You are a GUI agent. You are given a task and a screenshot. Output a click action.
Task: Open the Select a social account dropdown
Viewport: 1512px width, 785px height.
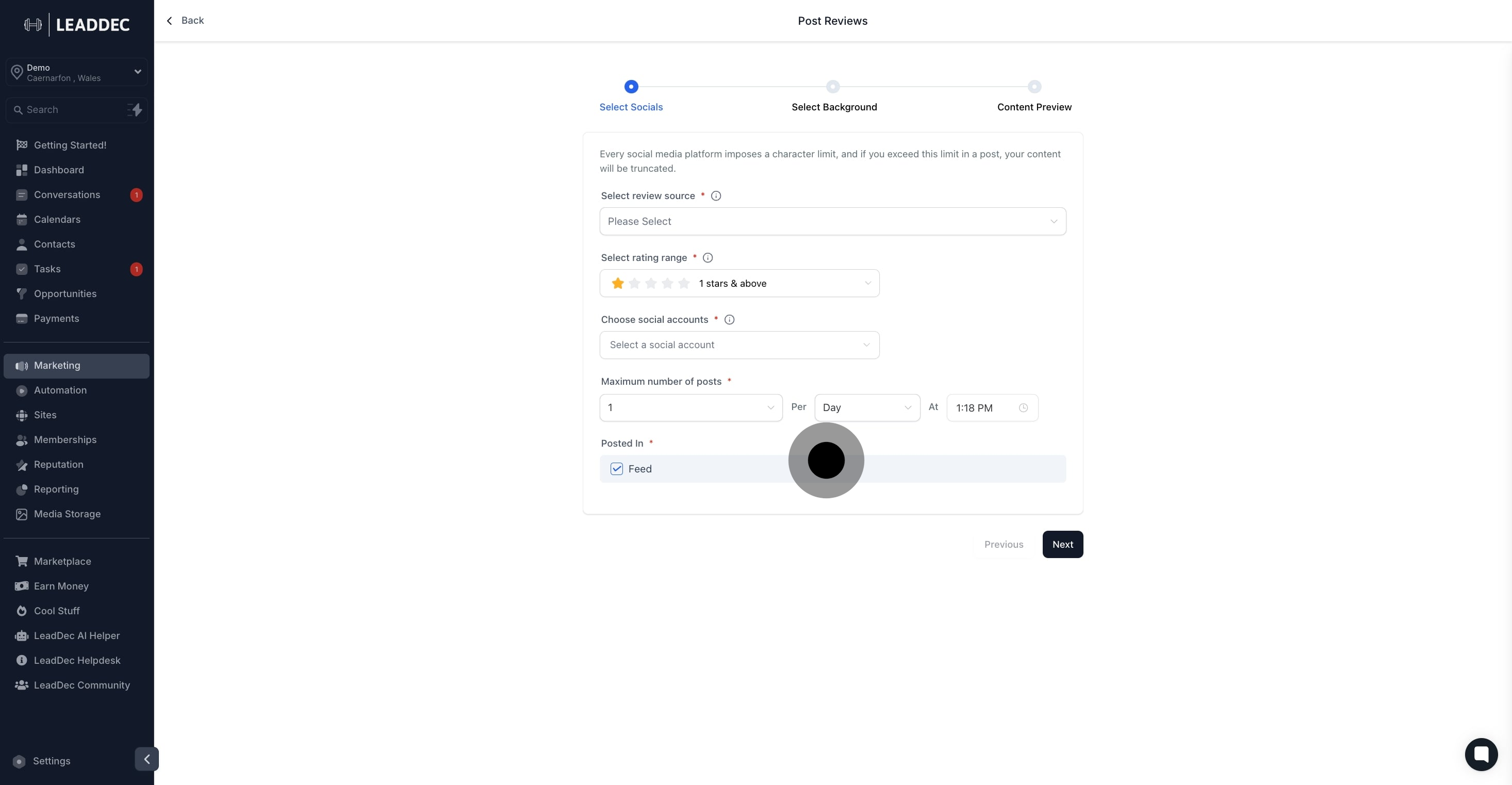[x=739, y=345]
